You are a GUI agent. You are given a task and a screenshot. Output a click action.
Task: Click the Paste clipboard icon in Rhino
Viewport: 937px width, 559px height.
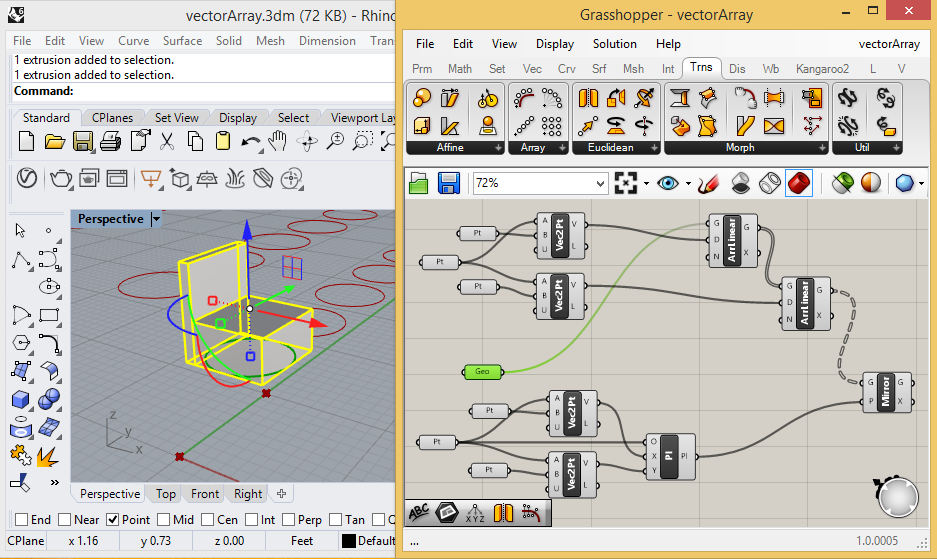pos(223,142)
